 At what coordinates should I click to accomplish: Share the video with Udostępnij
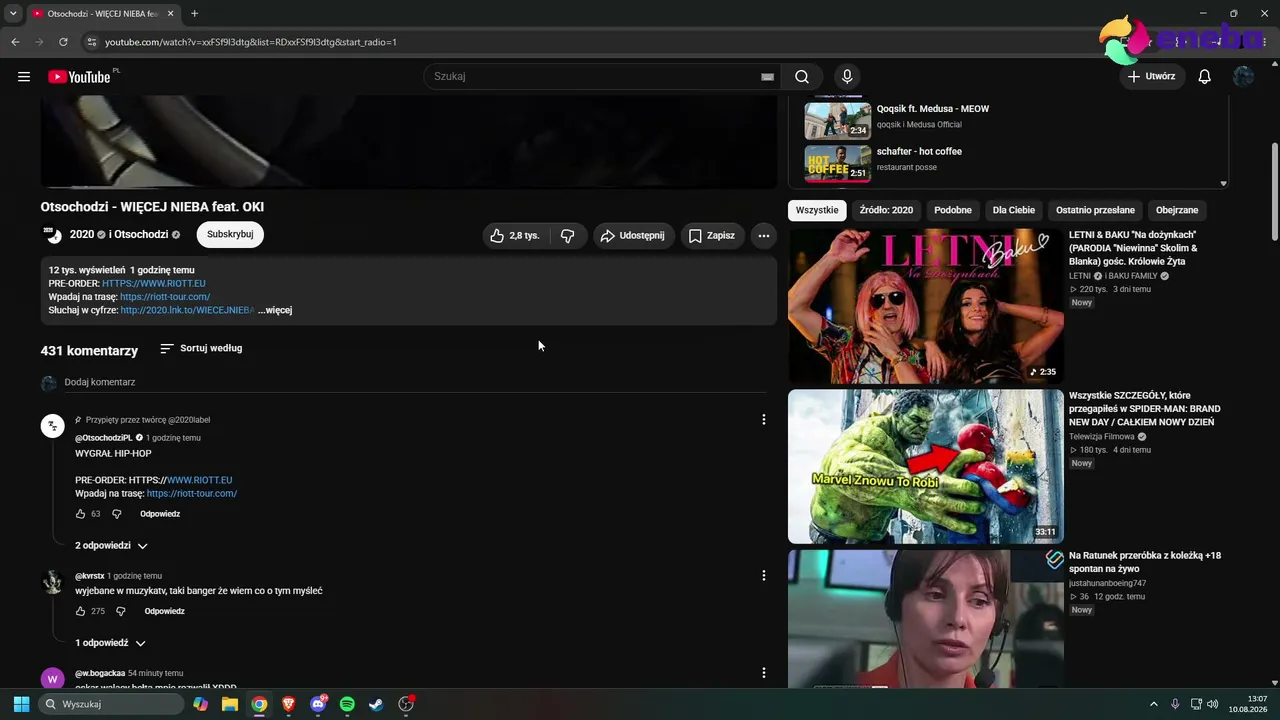coord(634,236)
